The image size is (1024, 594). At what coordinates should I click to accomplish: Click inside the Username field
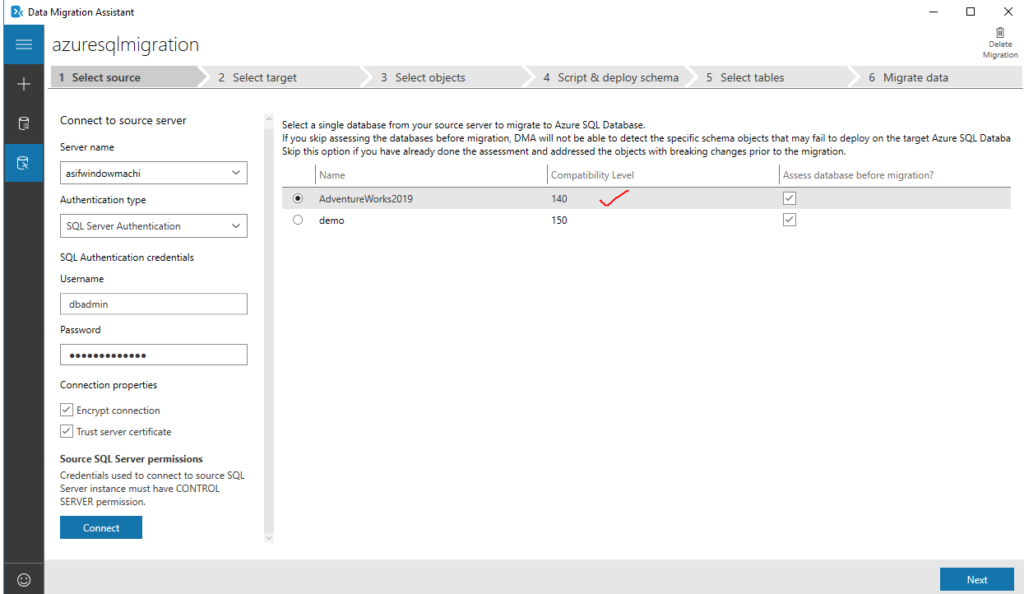[153, 302]
